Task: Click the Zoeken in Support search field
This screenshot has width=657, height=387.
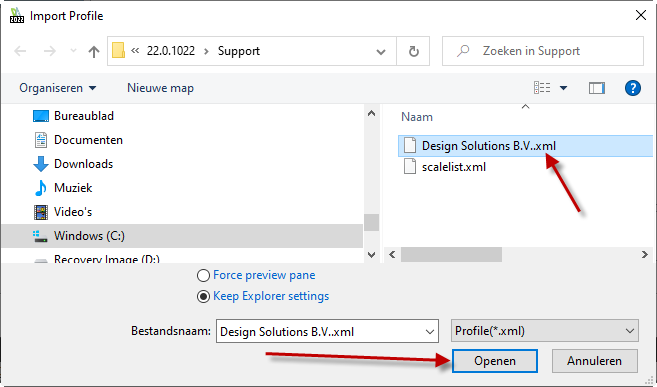Action: pos(543,51)
